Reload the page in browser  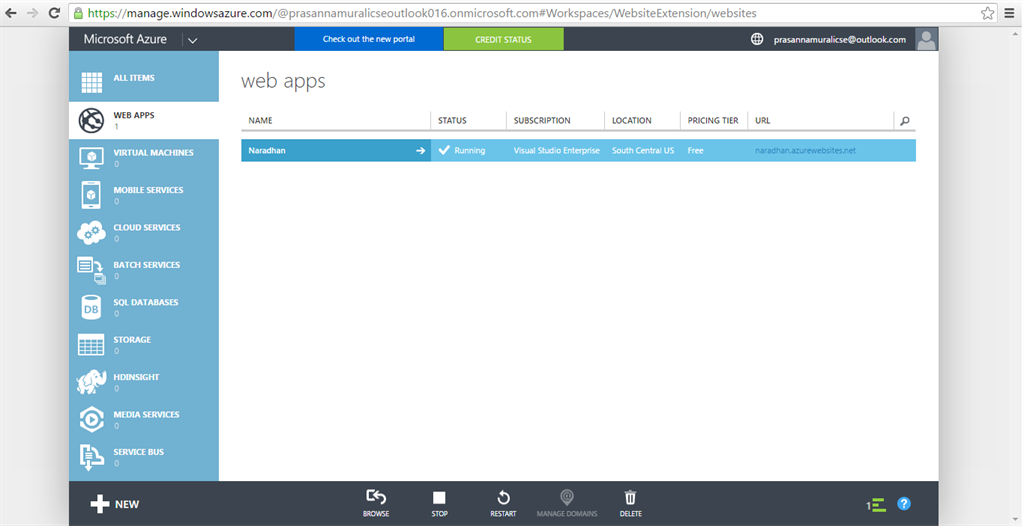tap(54, 12)
